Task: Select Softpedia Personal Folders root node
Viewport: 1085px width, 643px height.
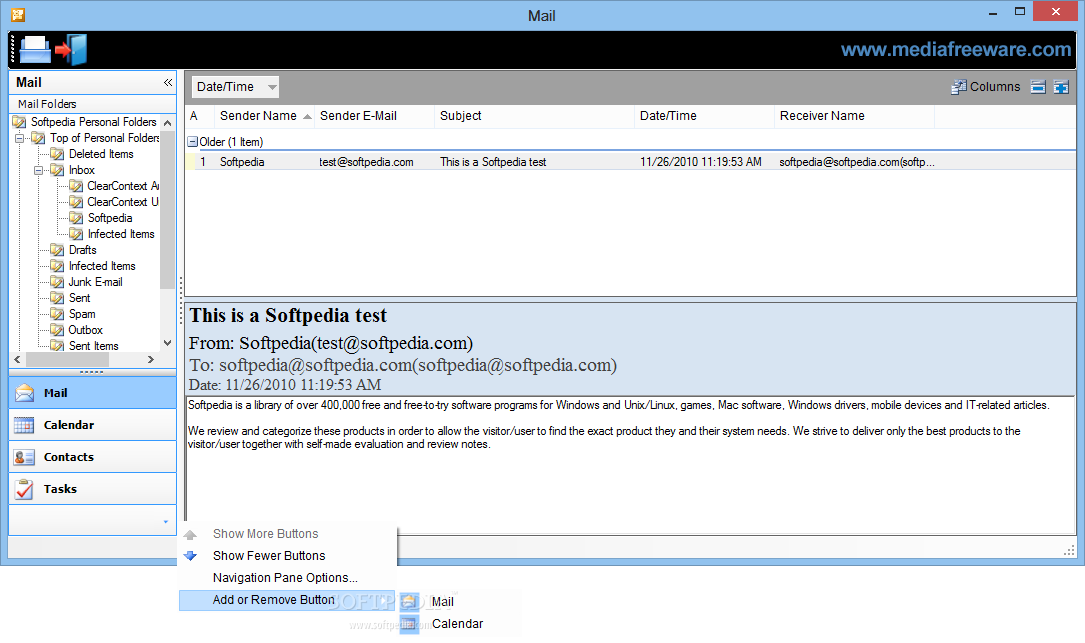Action: pyautogui.click(x=93, y=122)
